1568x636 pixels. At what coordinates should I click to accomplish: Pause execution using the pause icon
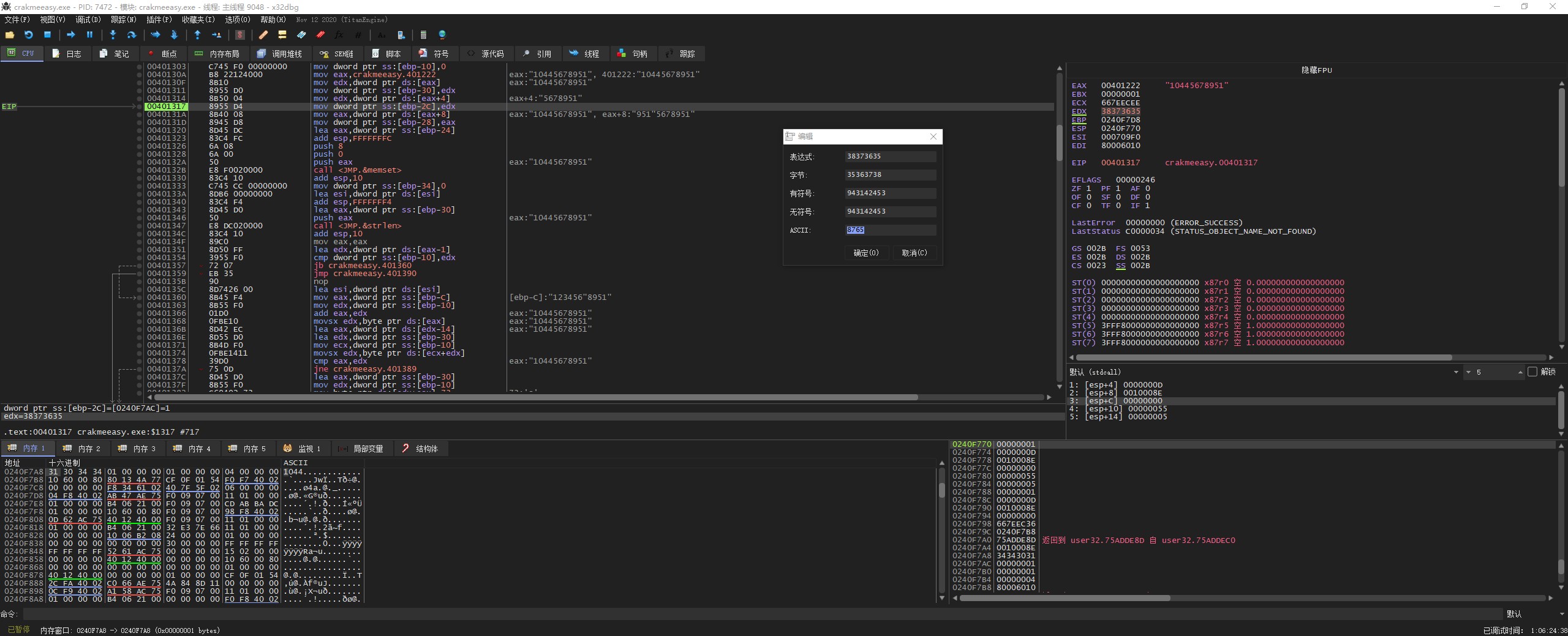tap(89, 35)
